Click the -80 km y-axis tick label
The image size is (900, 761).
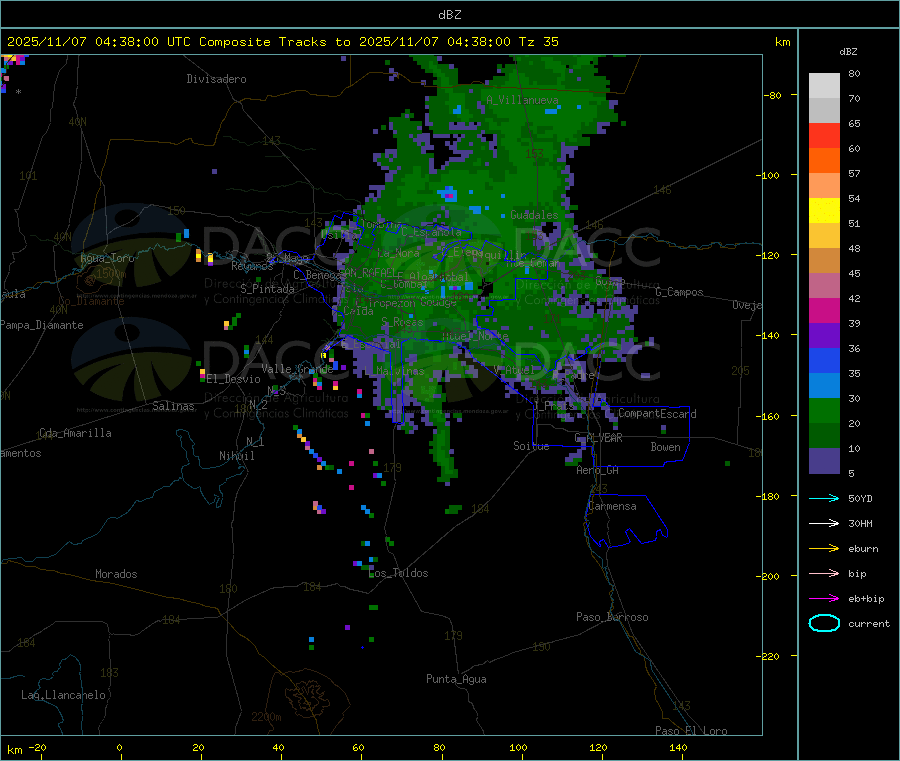(x=773, y=95)
